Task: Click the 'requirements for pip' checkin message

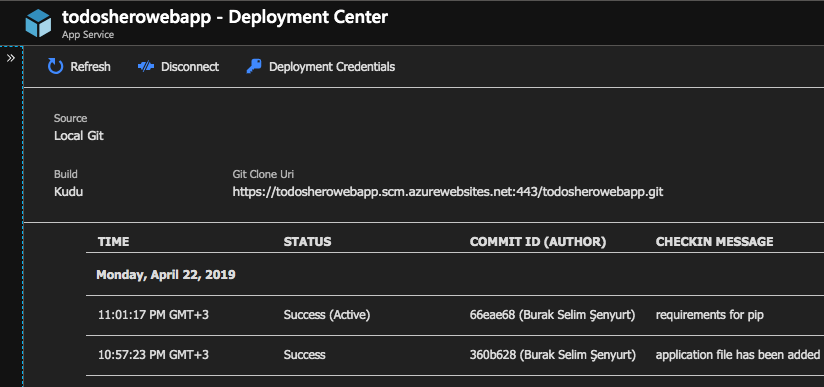Action: (x=709, y=315)
